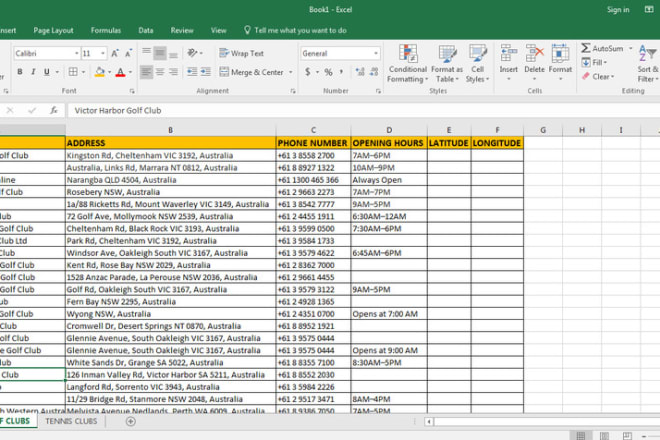Image resolution: width=660 pixels, height=440 pixels.
Task: Add a new sheet with plus icon
Action: click(x=130, y=421)
